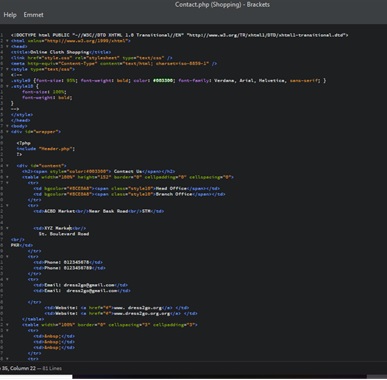Collapse the head tag fold arrow

7,47
